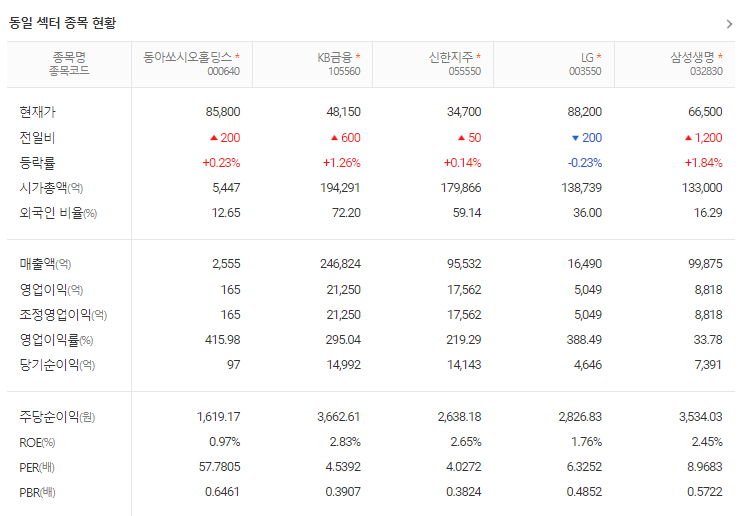The image size is (744, 516).
Task: Open 동아쏘시오홀딩스 stock header link
Action: [187, 57]
